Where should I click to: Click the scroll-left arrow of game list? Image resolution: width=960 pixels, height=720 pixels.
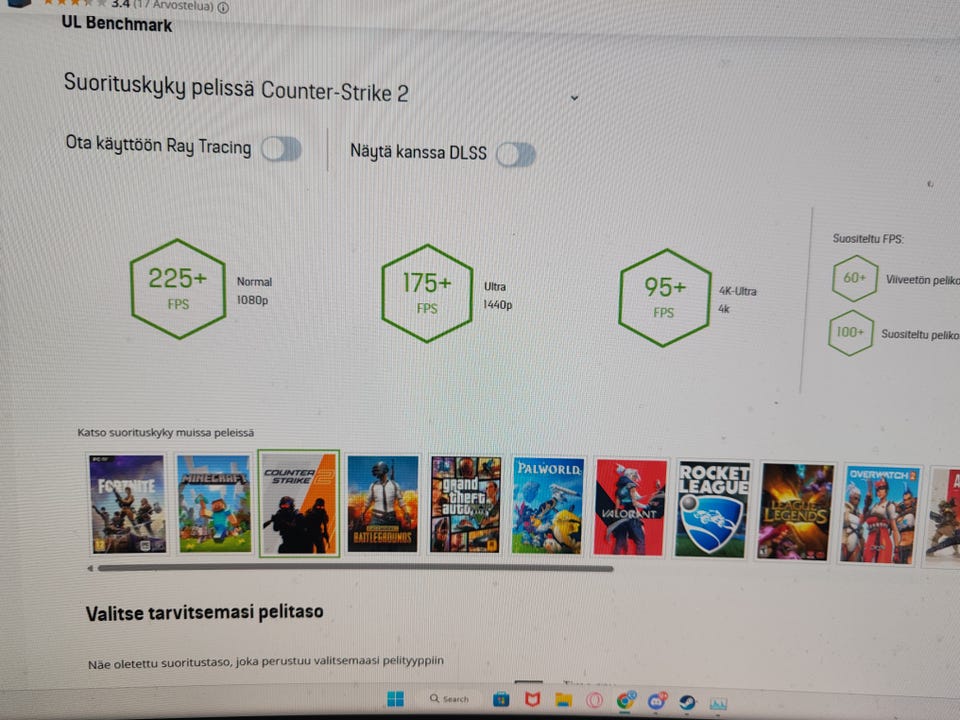tap(90, 568)
